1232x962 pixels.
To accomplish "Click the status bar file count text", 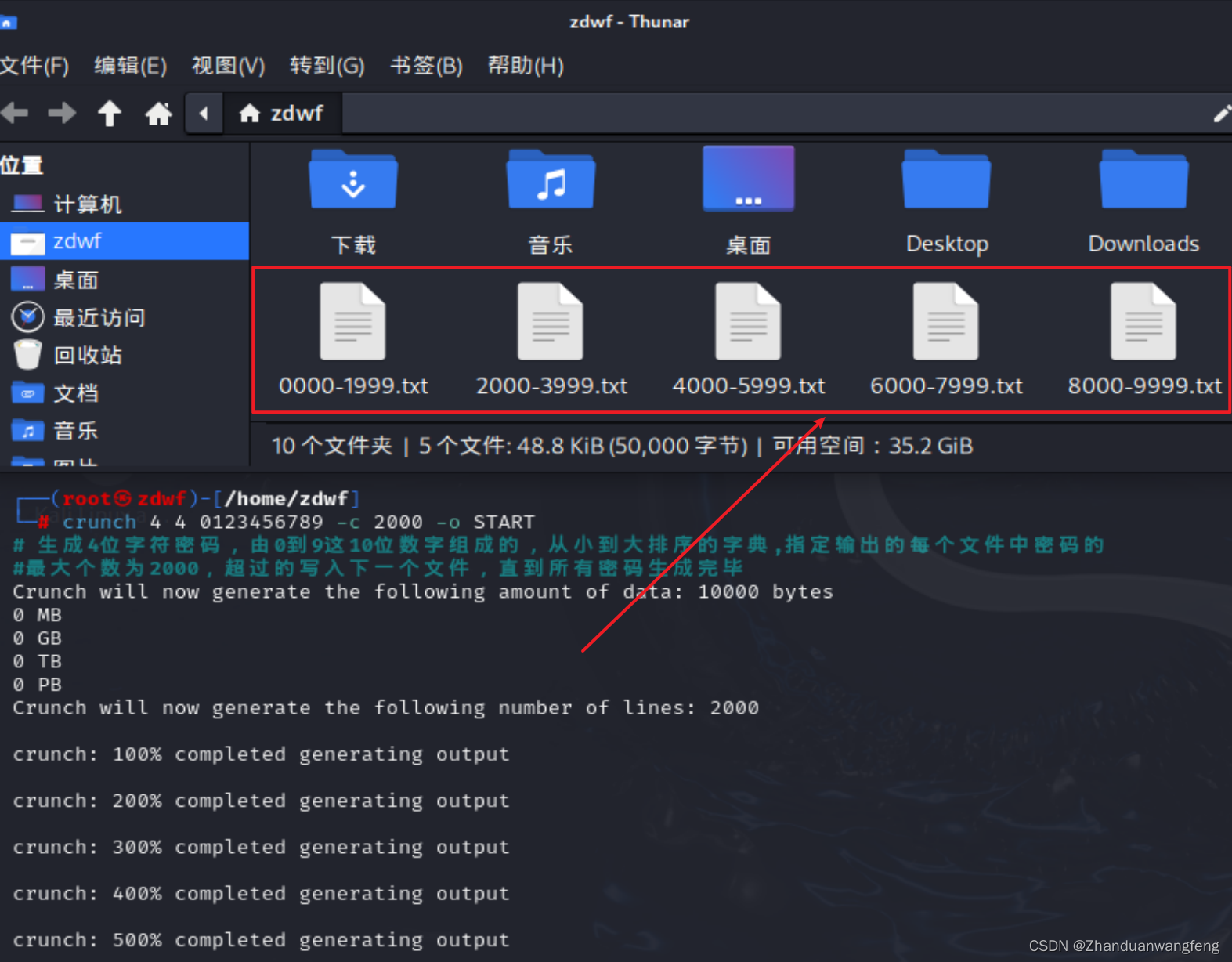I will tap(622, 446).
